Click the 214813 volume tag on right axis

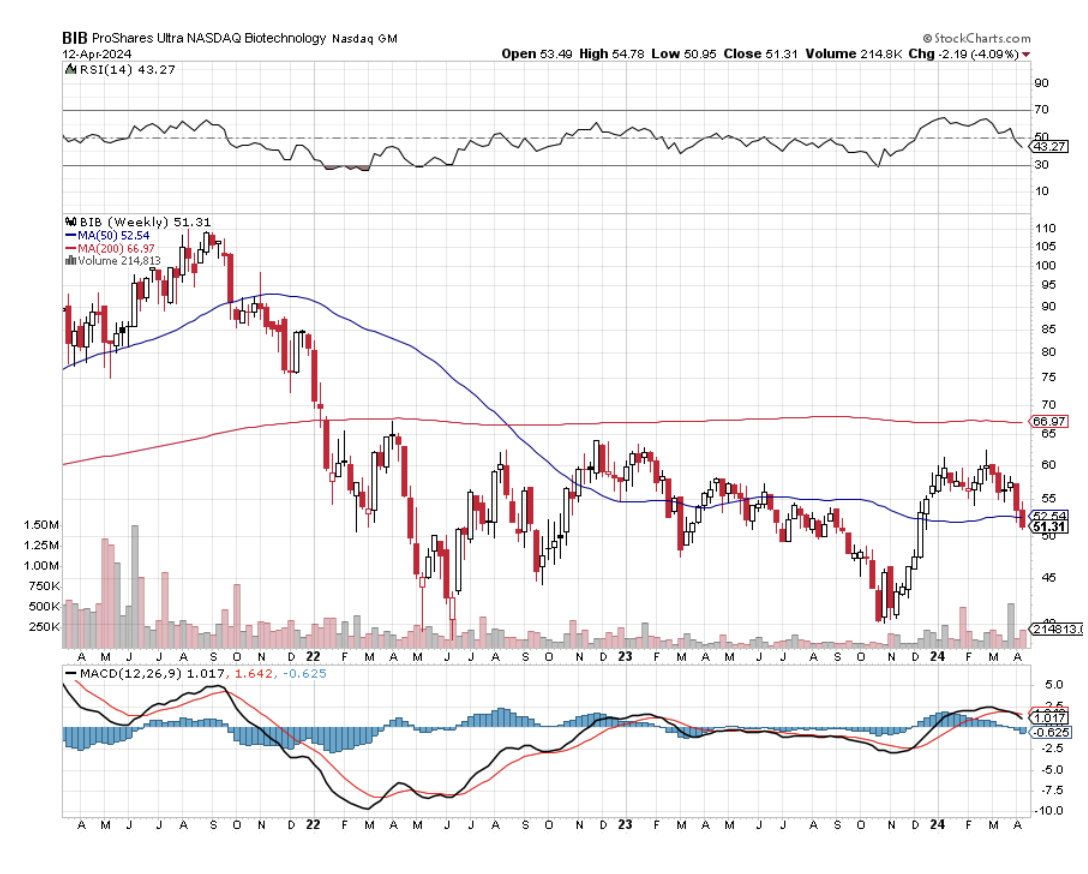[1057, 629]
